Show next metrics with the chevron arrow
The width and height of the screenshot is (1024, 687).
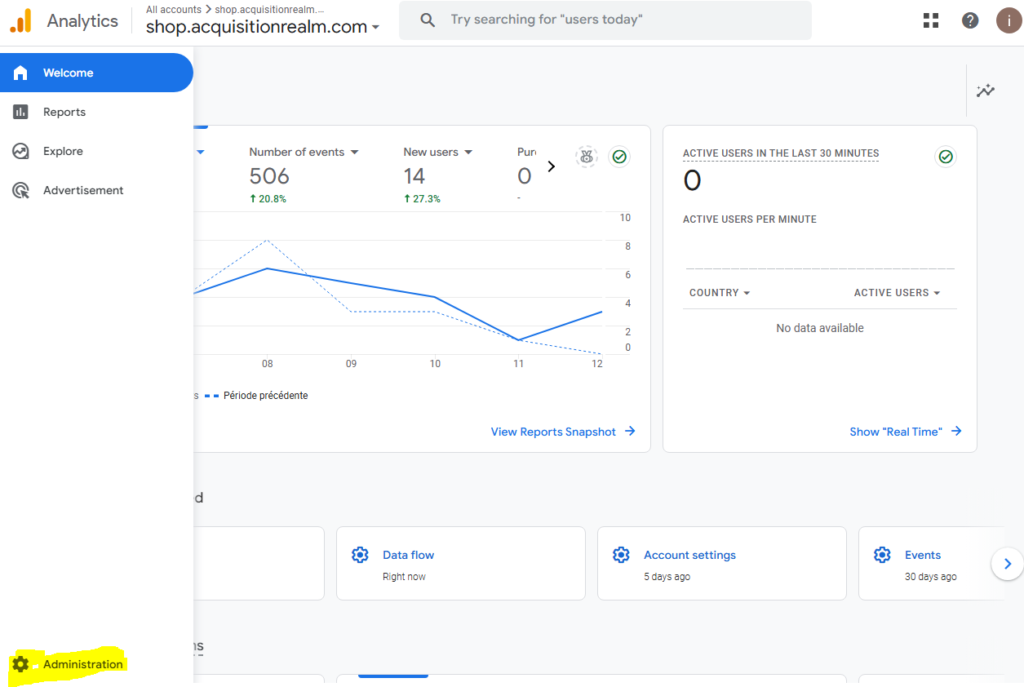click(x=551, y=167)
